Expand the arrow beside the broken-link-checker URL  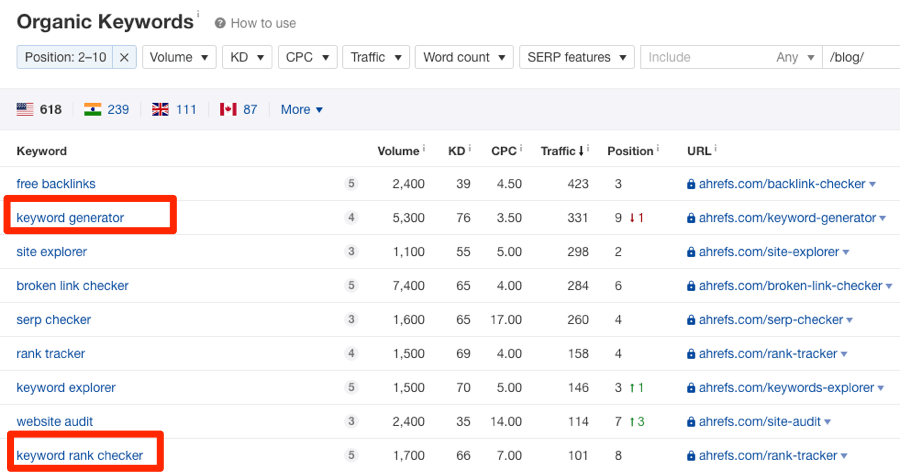tap(889, 286)
